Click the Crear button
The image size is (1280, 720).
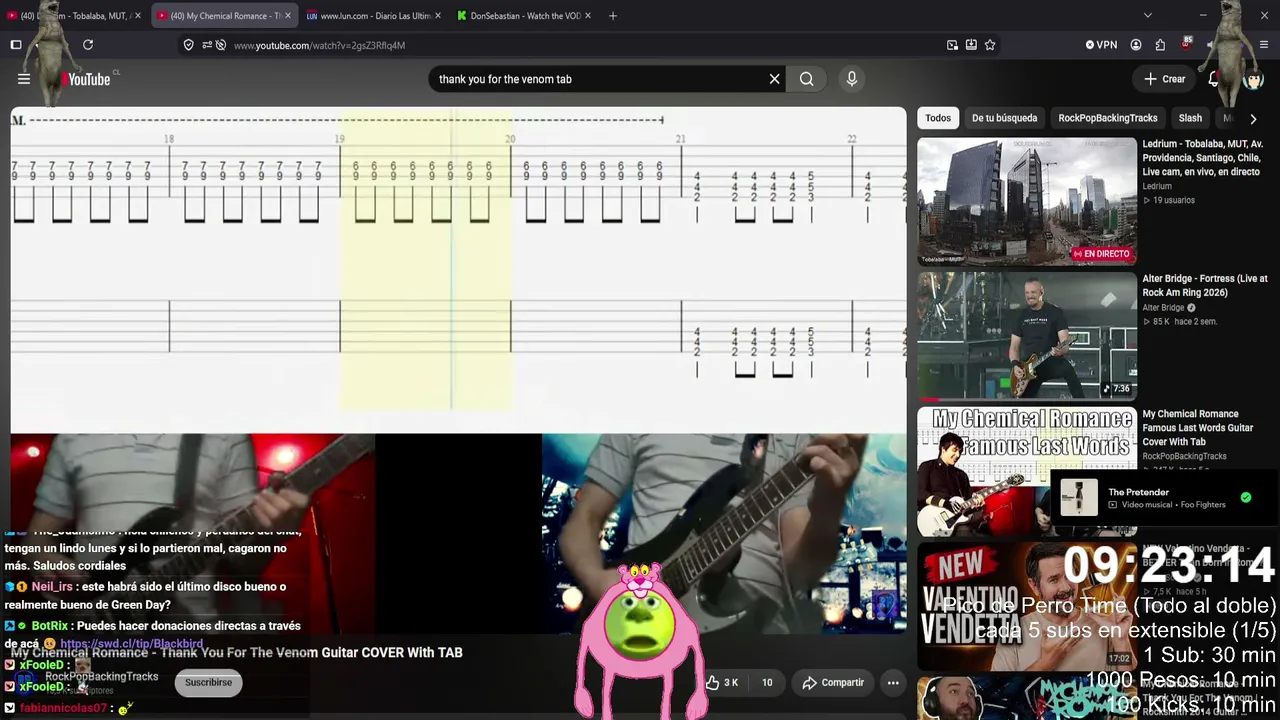pos(1165,79)
